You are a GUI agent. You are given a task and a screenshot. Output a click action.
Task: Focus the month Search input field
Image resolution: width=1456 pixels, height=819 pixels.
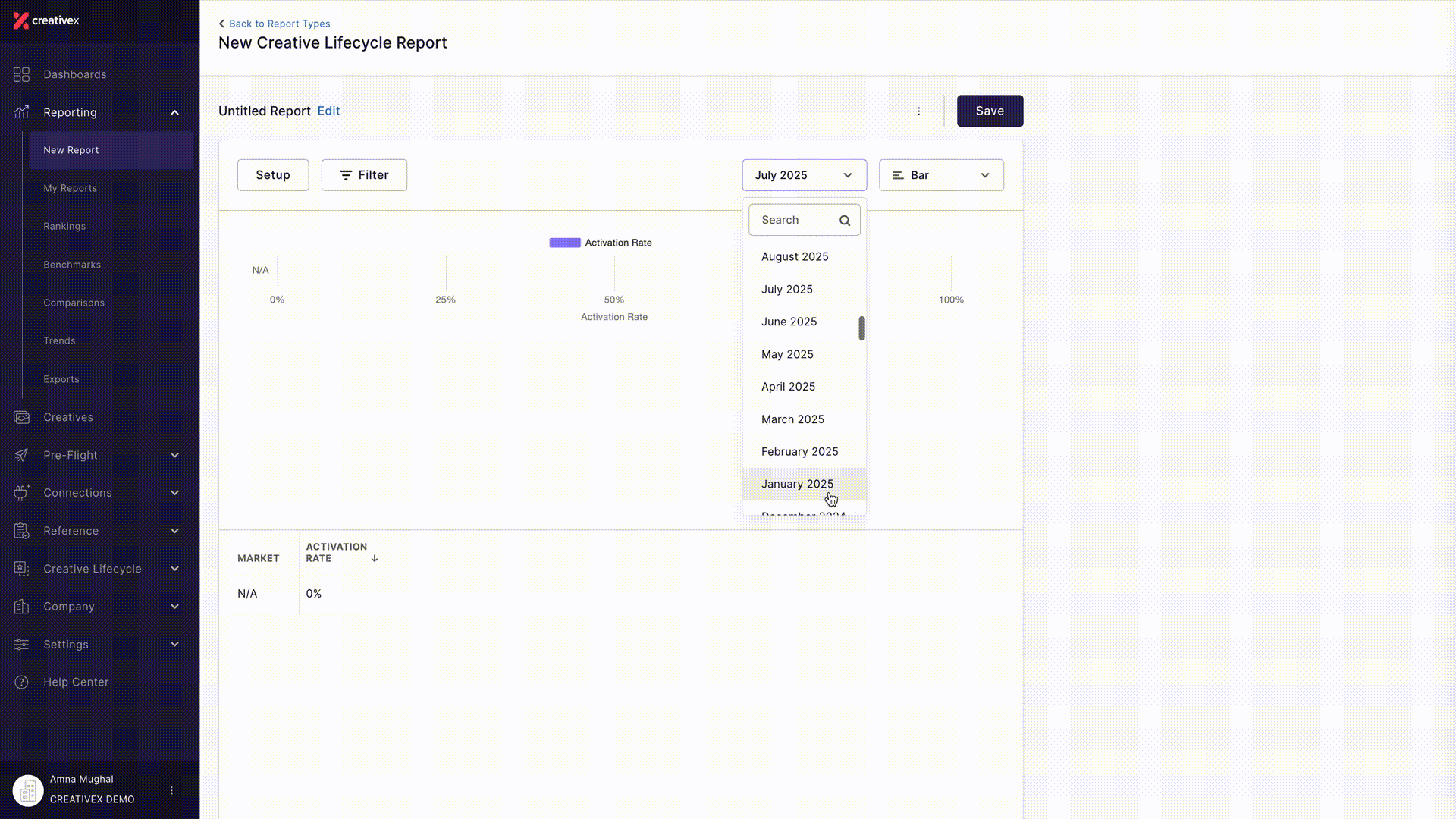(x=805, y=220)
